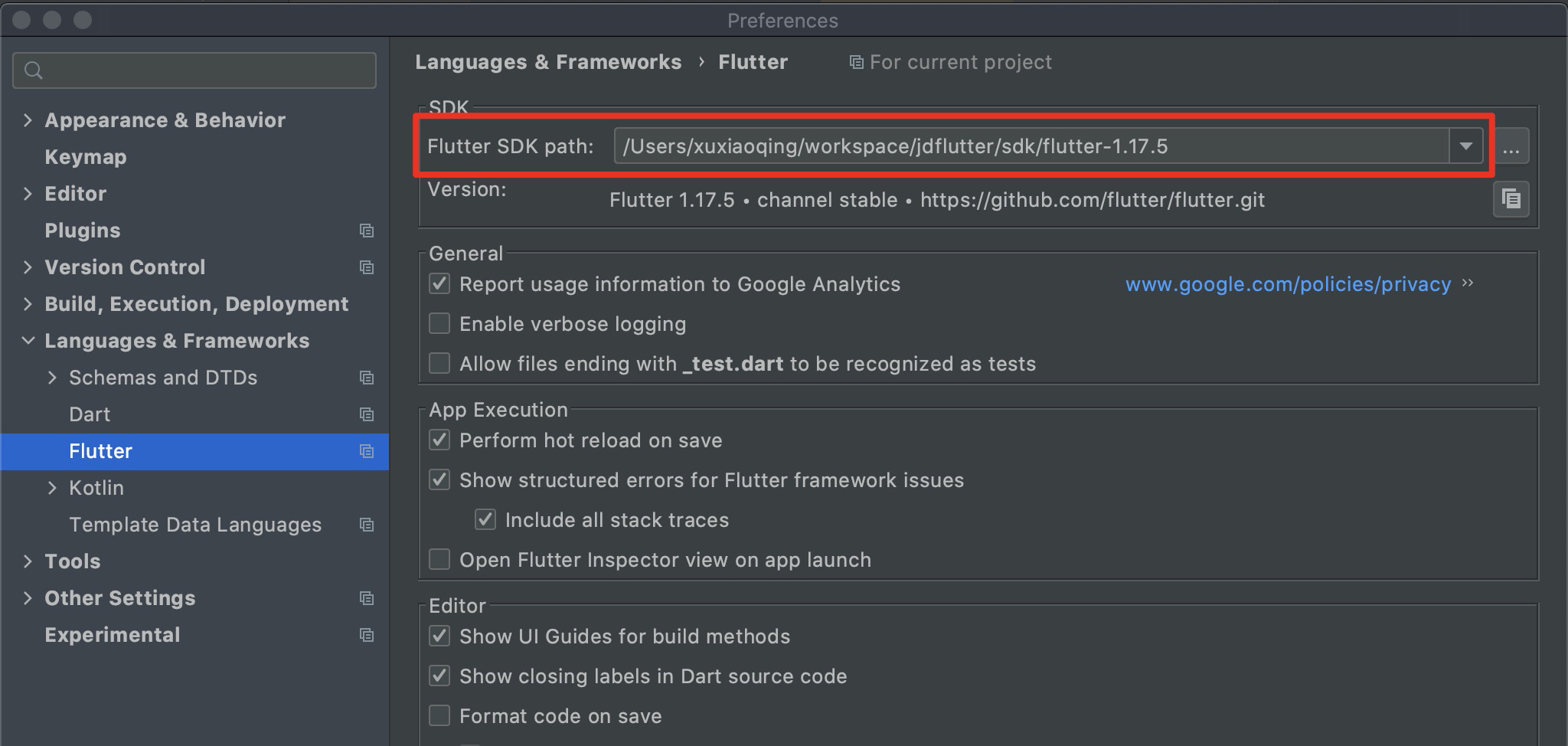Select Plugins in settings tree
The width and height of the screenshot is (1568, 746).
(x=83, y=231)
